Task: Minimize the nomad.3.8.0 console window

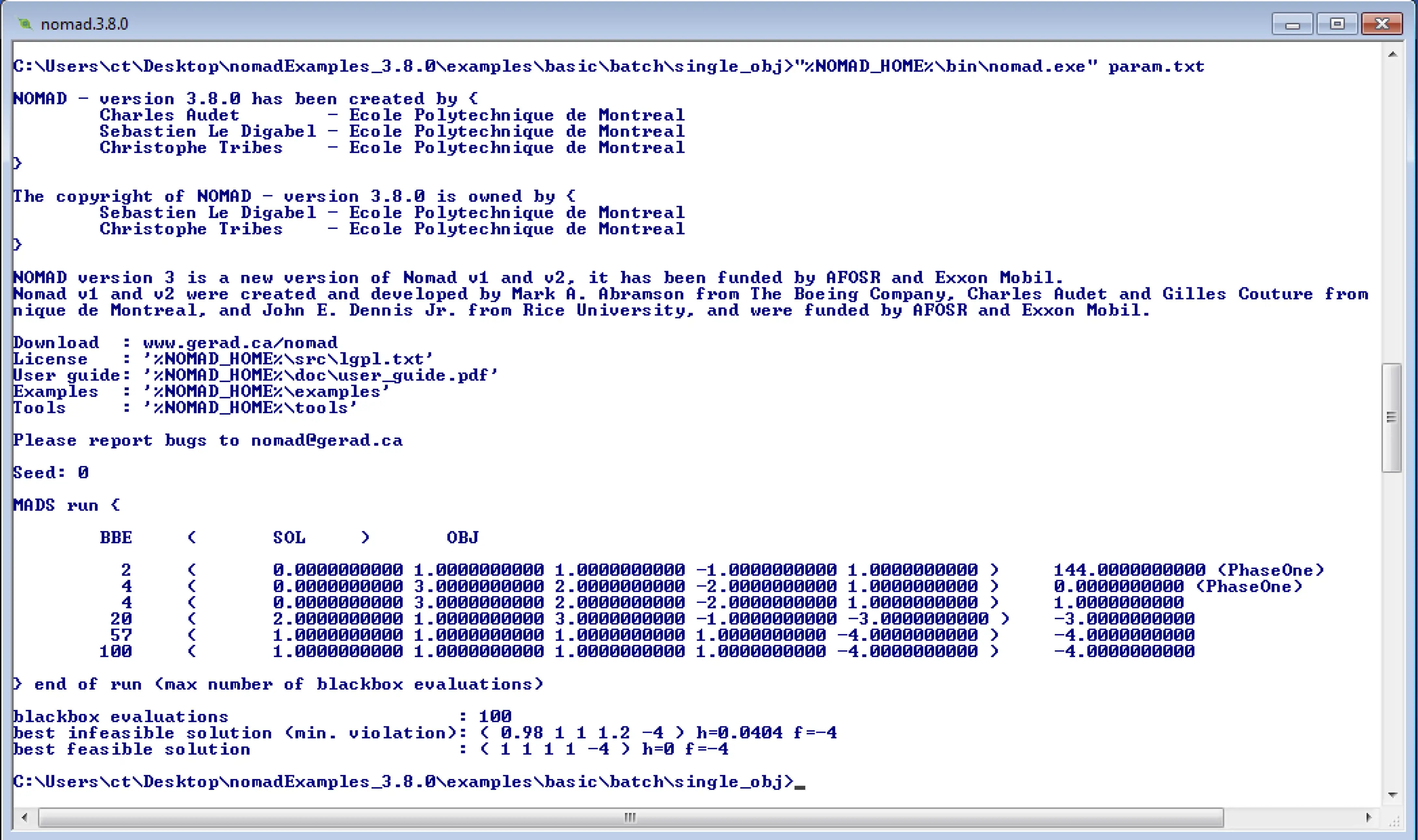Action: tap(1292, 24)
